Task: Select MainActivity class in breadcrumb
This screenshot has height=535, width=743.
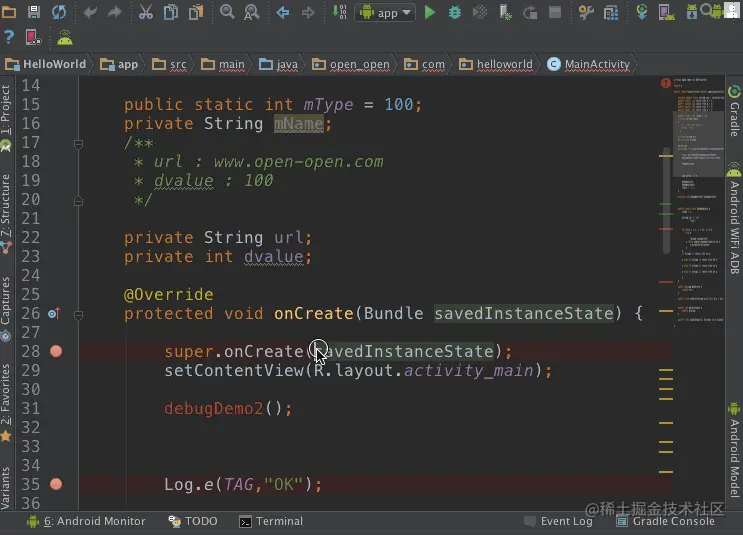Action: [x=589, y=64]
